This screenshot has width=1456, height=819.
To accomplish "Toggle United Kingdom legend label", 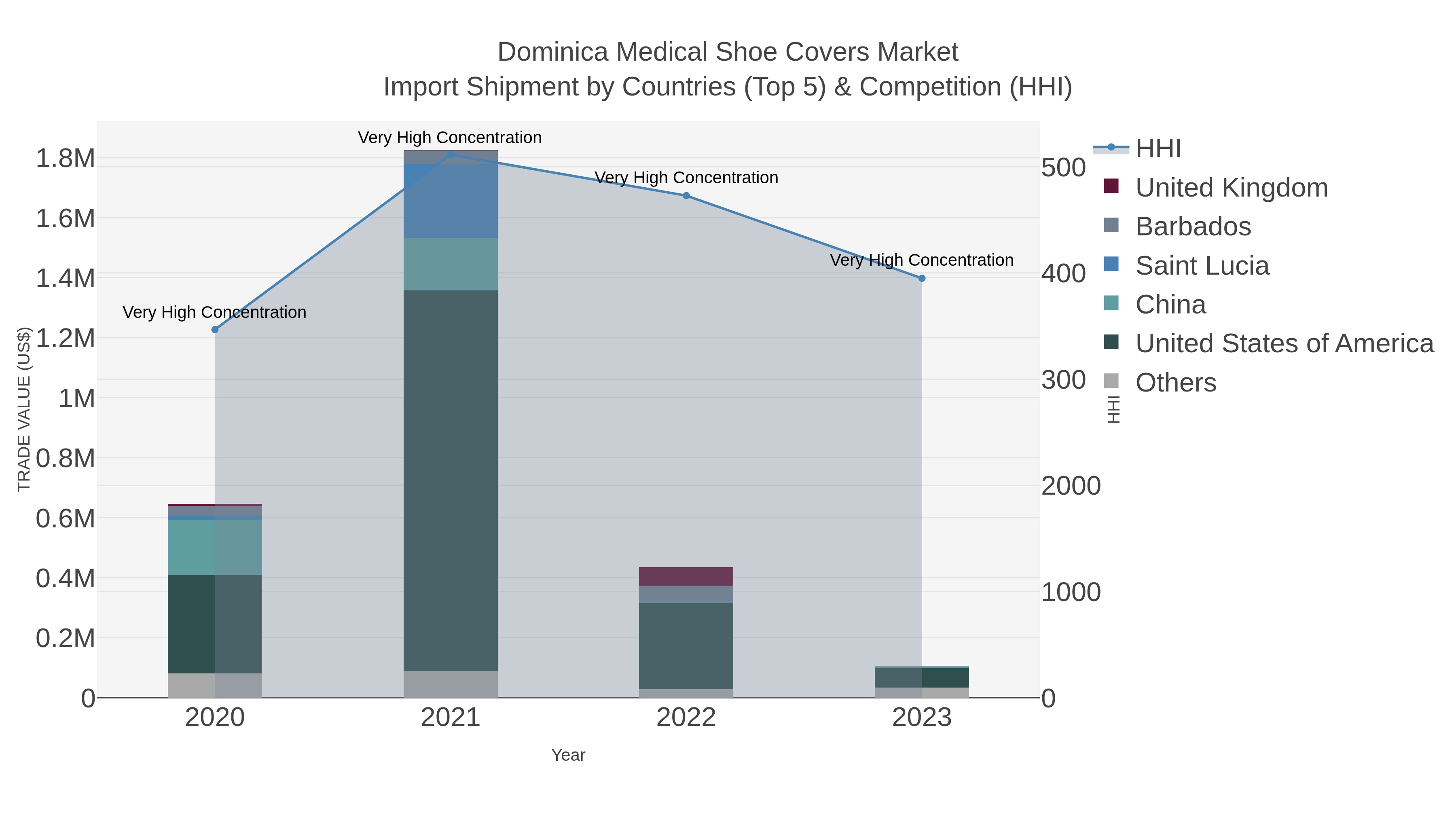I will click(x=1232, y=188).
